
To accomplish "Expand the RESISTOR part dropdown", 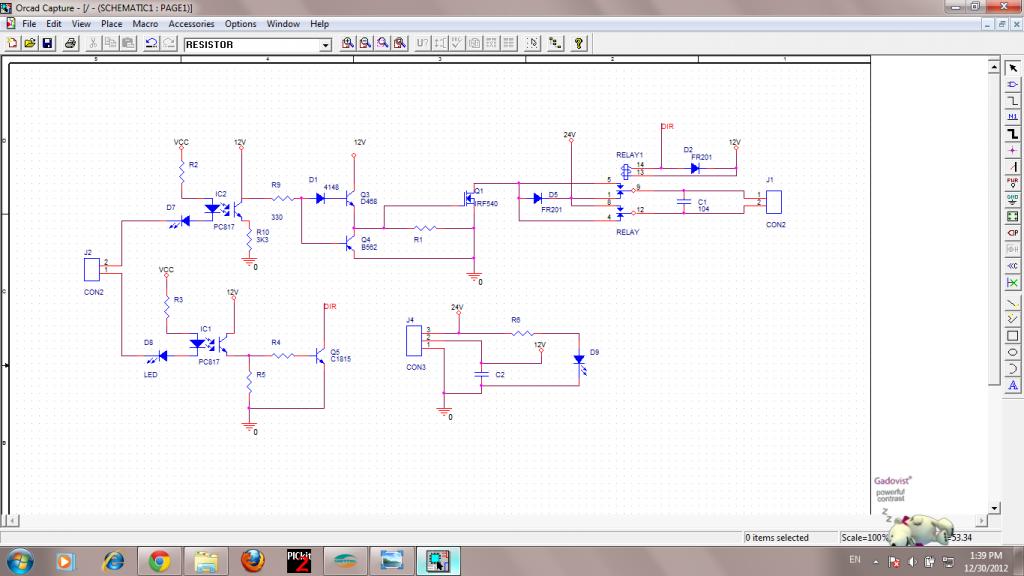I will (325, 45).
